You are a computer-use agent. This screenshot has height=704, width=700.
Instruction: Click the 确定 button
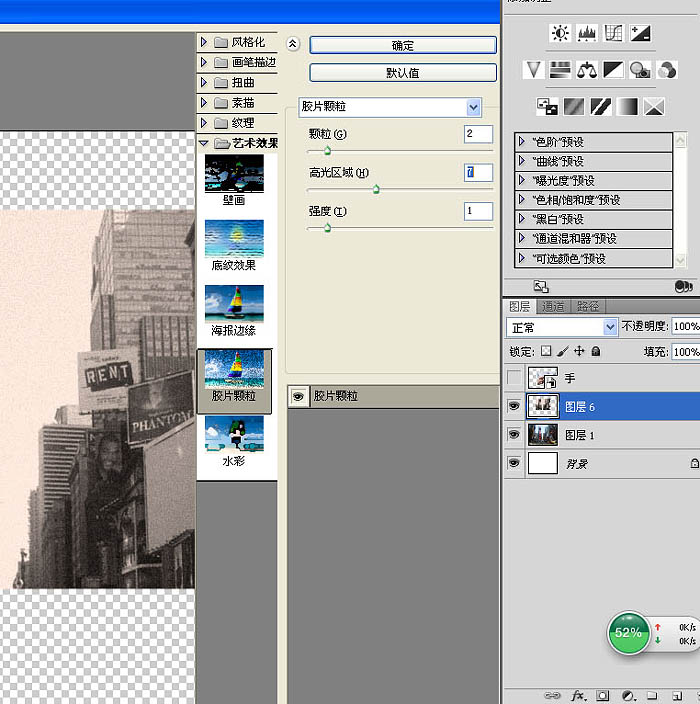(x=403, y=45)
